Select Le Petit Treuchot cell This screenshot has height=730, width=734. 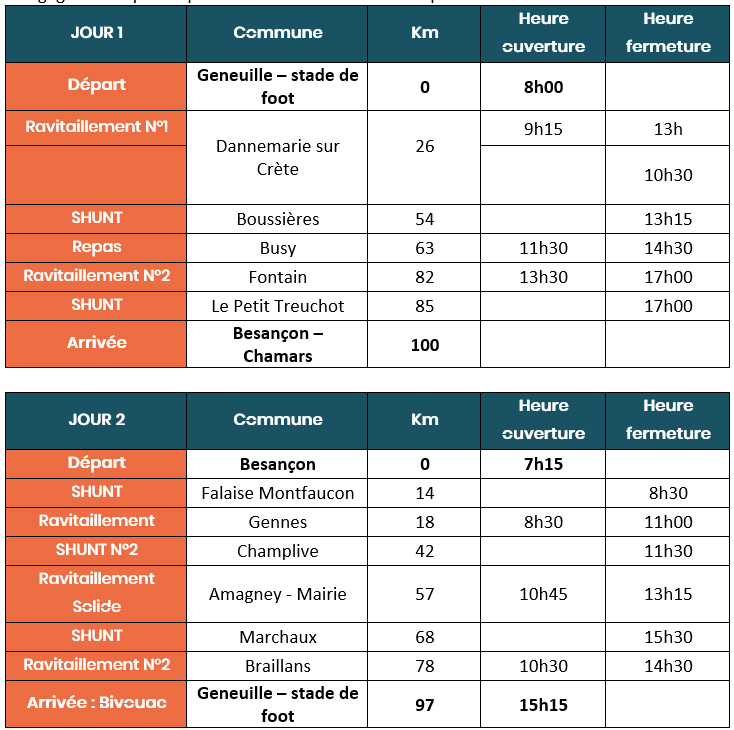[277, 306]
